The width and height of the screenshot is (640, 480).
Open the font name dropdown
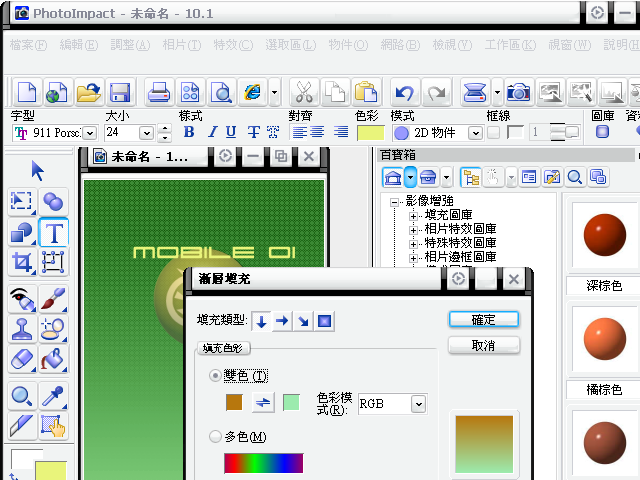90,133
